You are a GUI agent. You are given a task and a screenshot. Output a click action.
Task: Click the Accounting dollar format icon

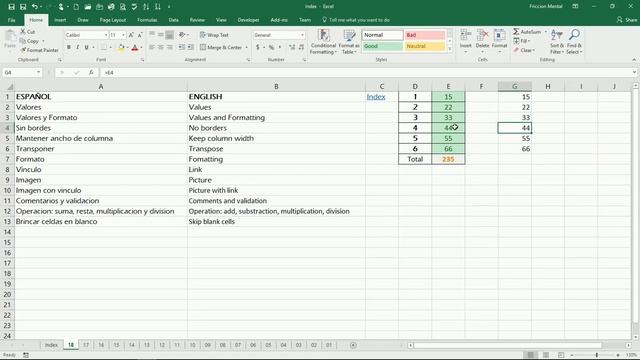258,47
